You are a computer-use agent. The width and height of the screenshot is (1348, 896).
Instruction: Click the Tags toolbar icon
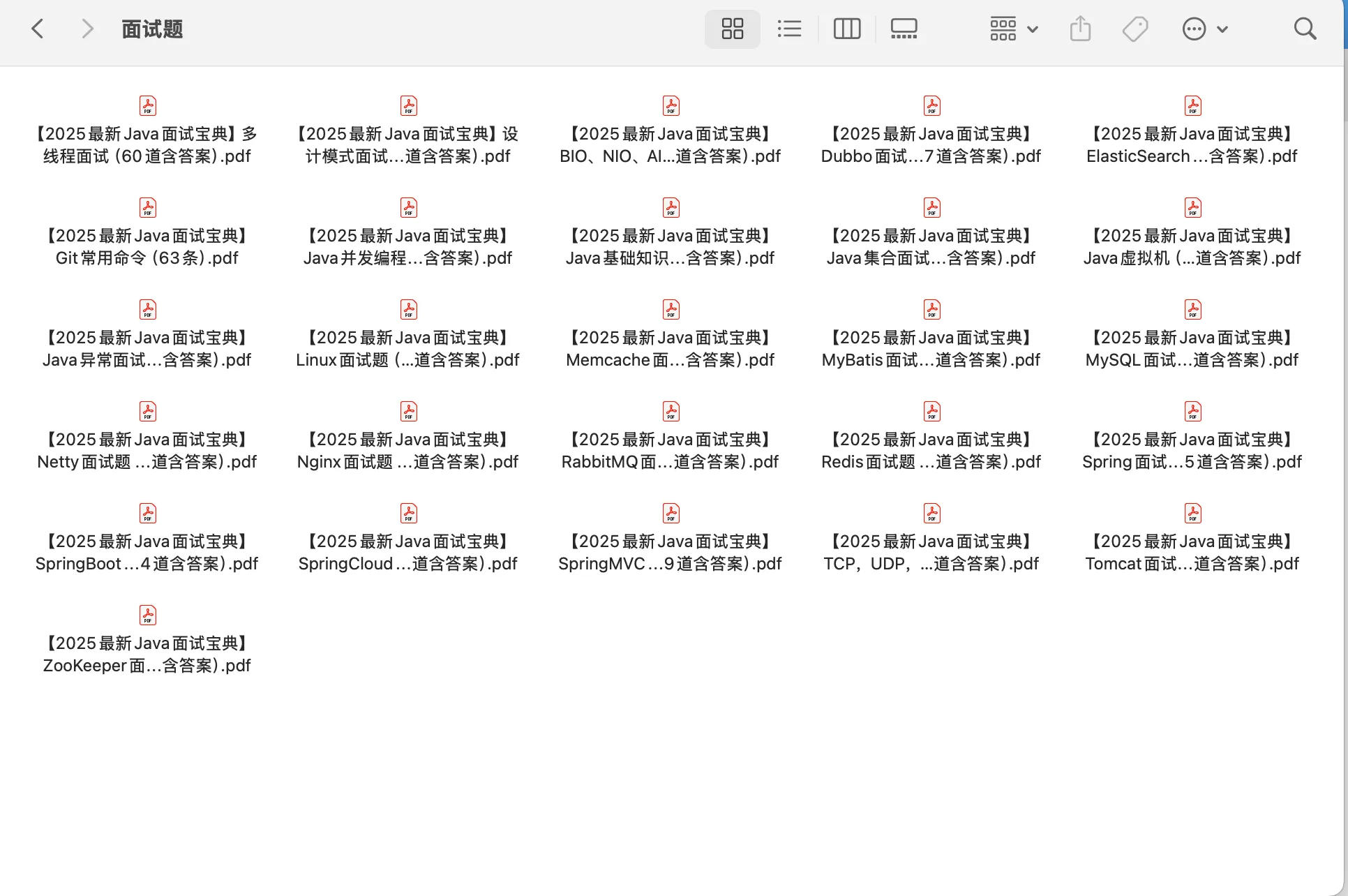1135,29
